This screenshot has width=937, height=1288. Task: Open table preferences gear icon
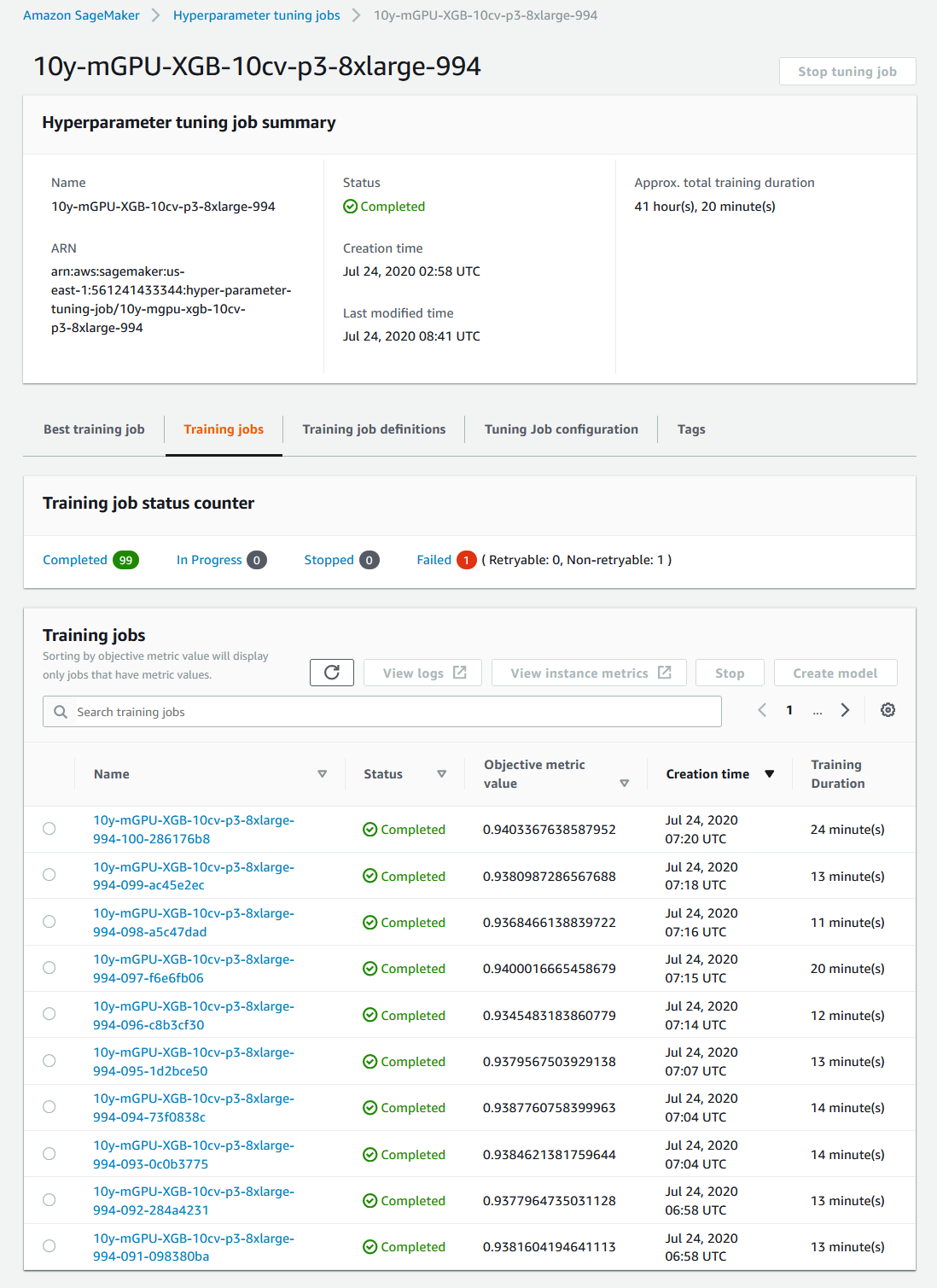[888, 710]
